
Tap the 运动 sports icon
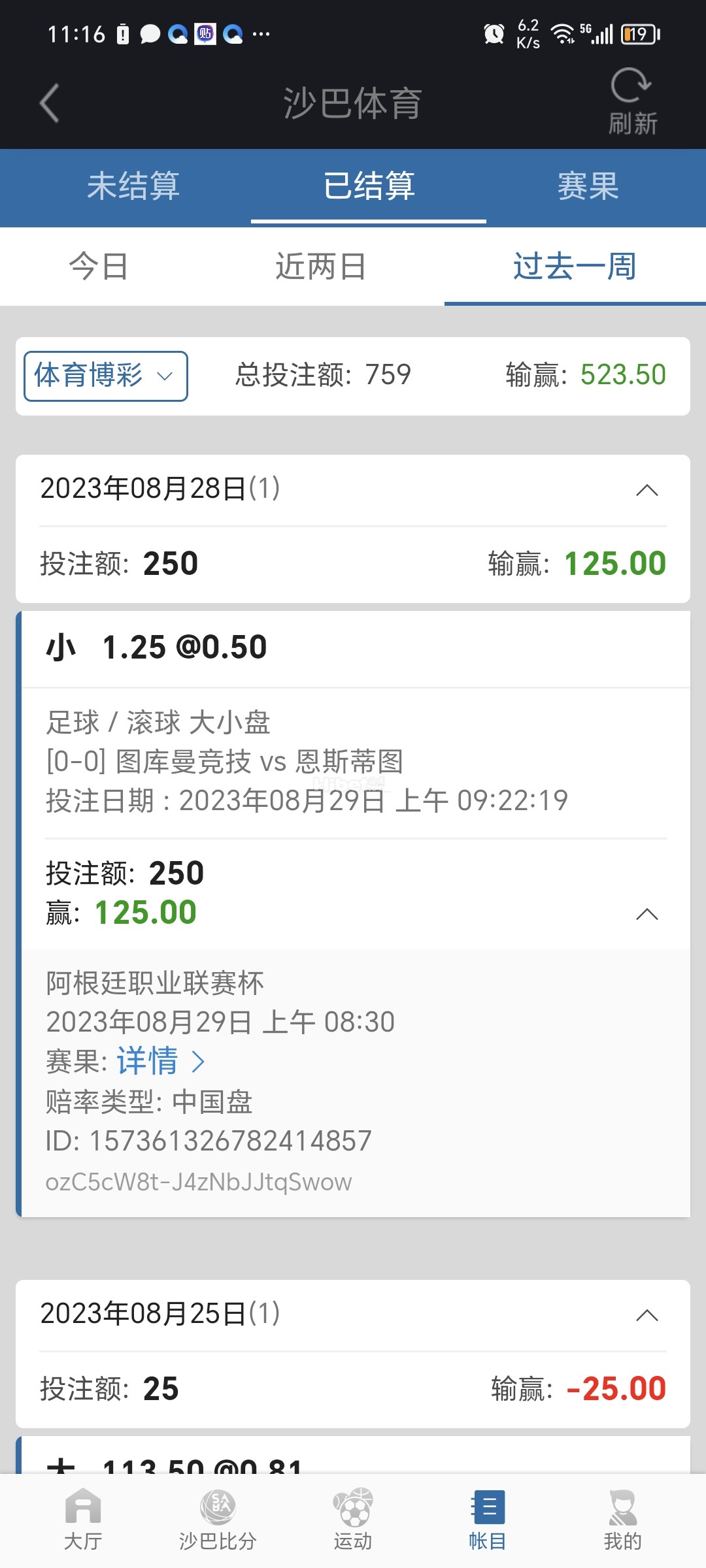click(353, 1518)
